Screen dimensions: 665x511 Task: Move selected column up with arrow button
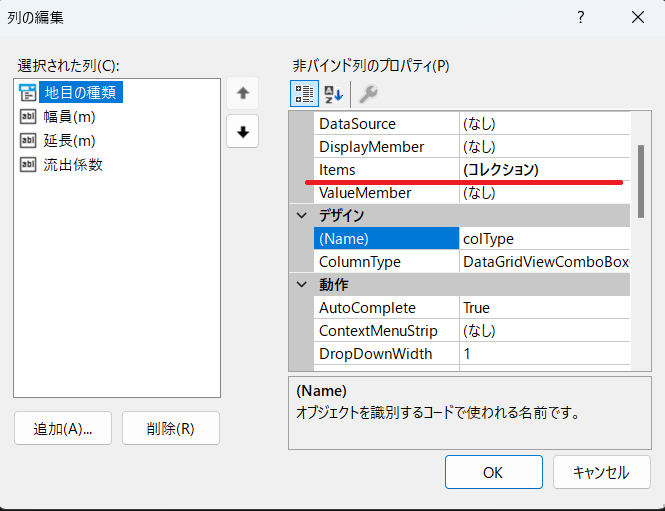click(242, 94)
